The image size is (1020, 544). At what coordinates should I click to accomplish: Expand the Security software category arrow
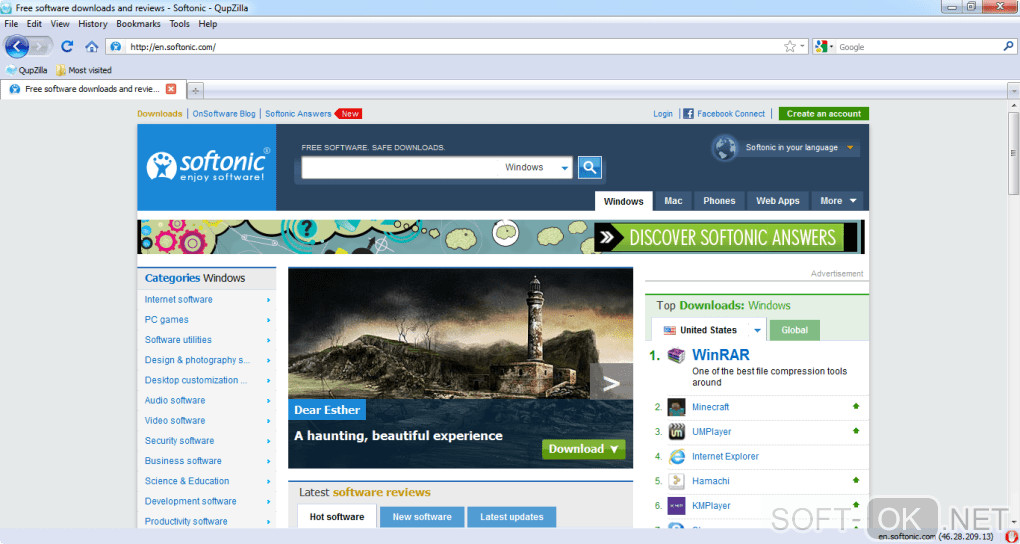[268, 441]
